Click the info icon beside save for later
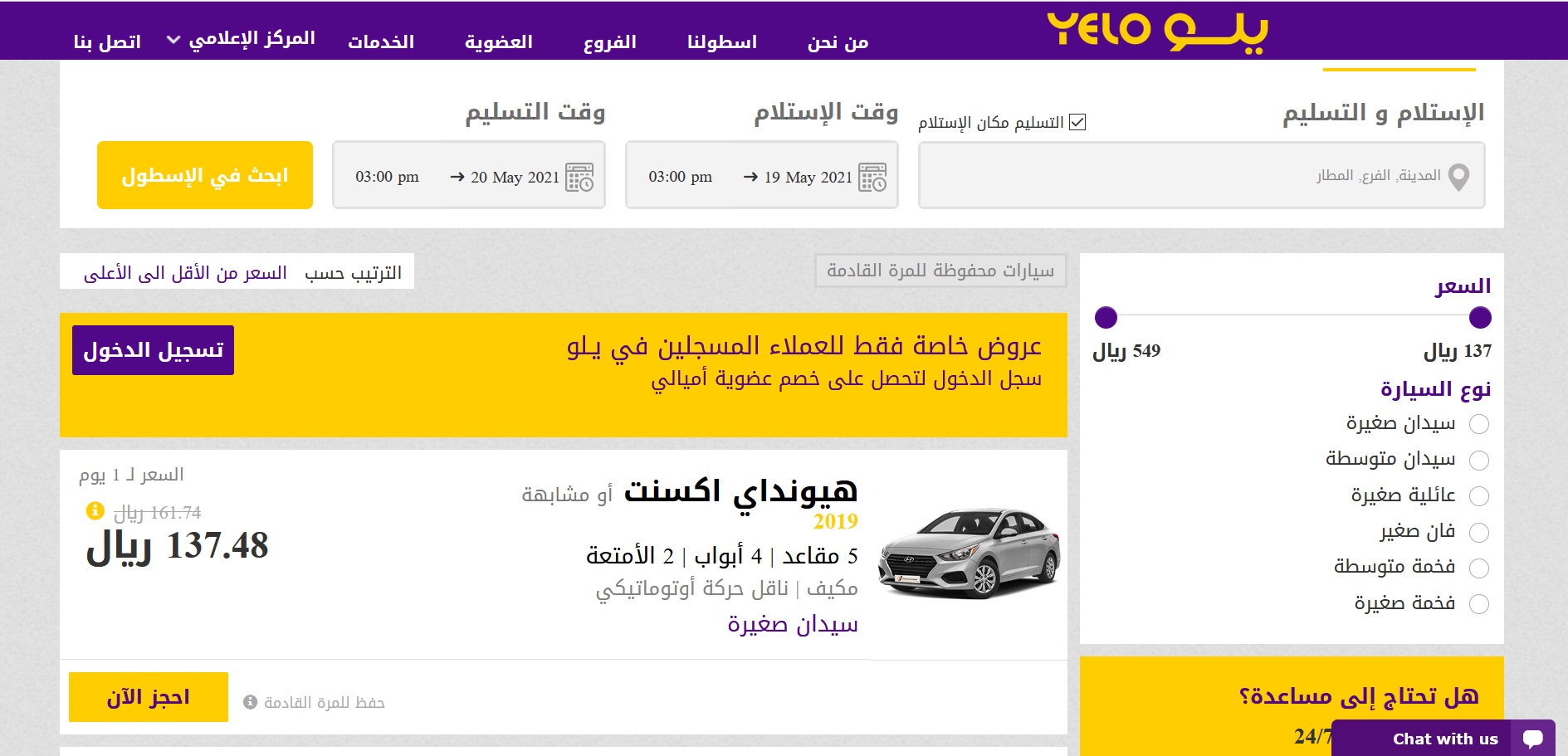This screenshot has width=1568, height=756. (250, 702)
